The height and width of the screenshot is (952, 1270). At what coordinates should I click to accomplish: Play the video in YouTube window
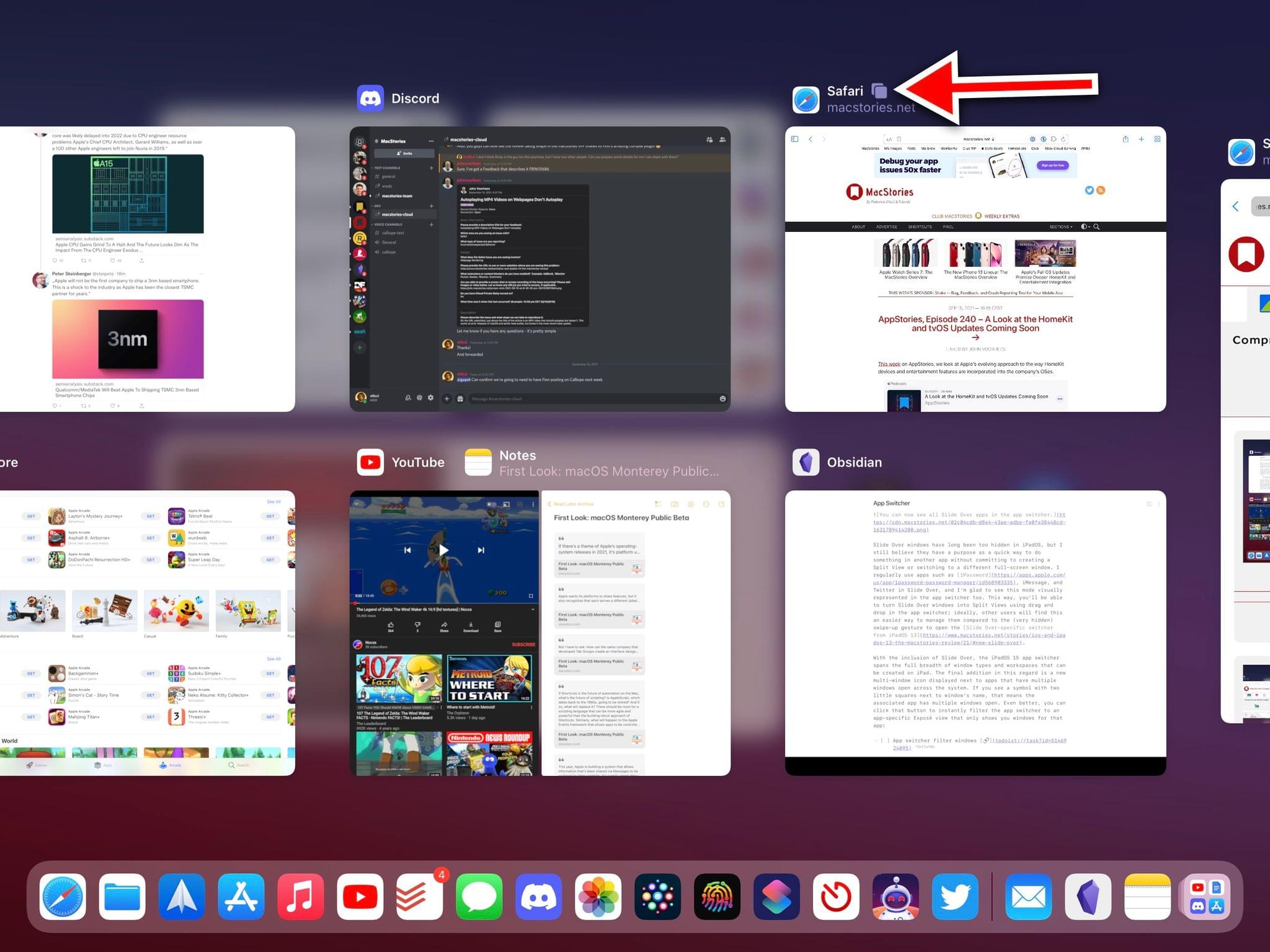click(443, 550)
